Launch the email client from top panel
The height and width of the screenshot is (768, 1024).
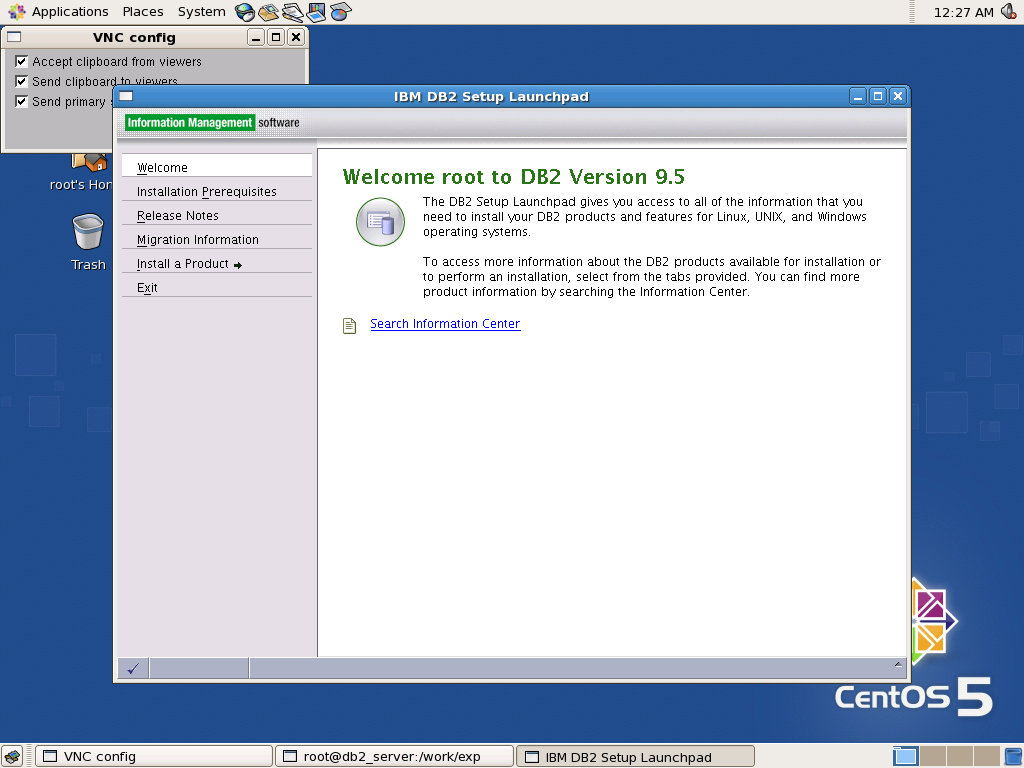coord(268,12)
